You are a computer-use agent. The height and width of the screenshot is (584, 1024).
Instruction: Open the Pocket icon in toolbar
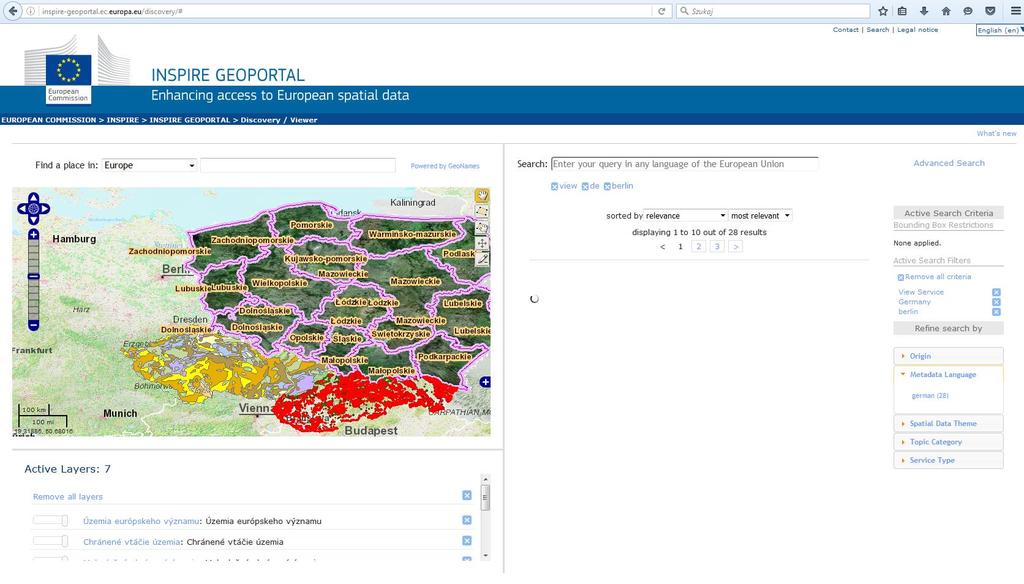(x=990, y=11)
